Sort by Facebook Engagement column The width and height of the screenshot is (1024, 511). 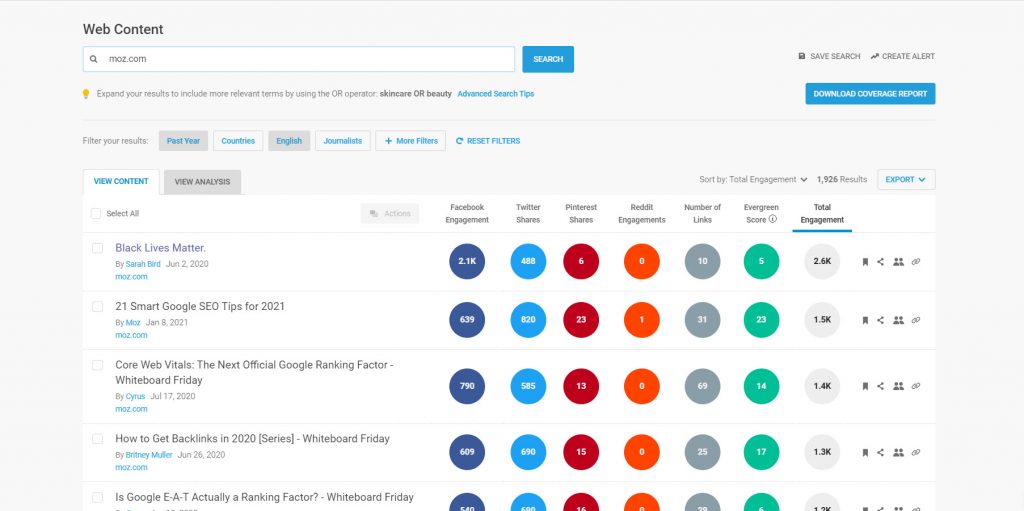tap(467, 214)
